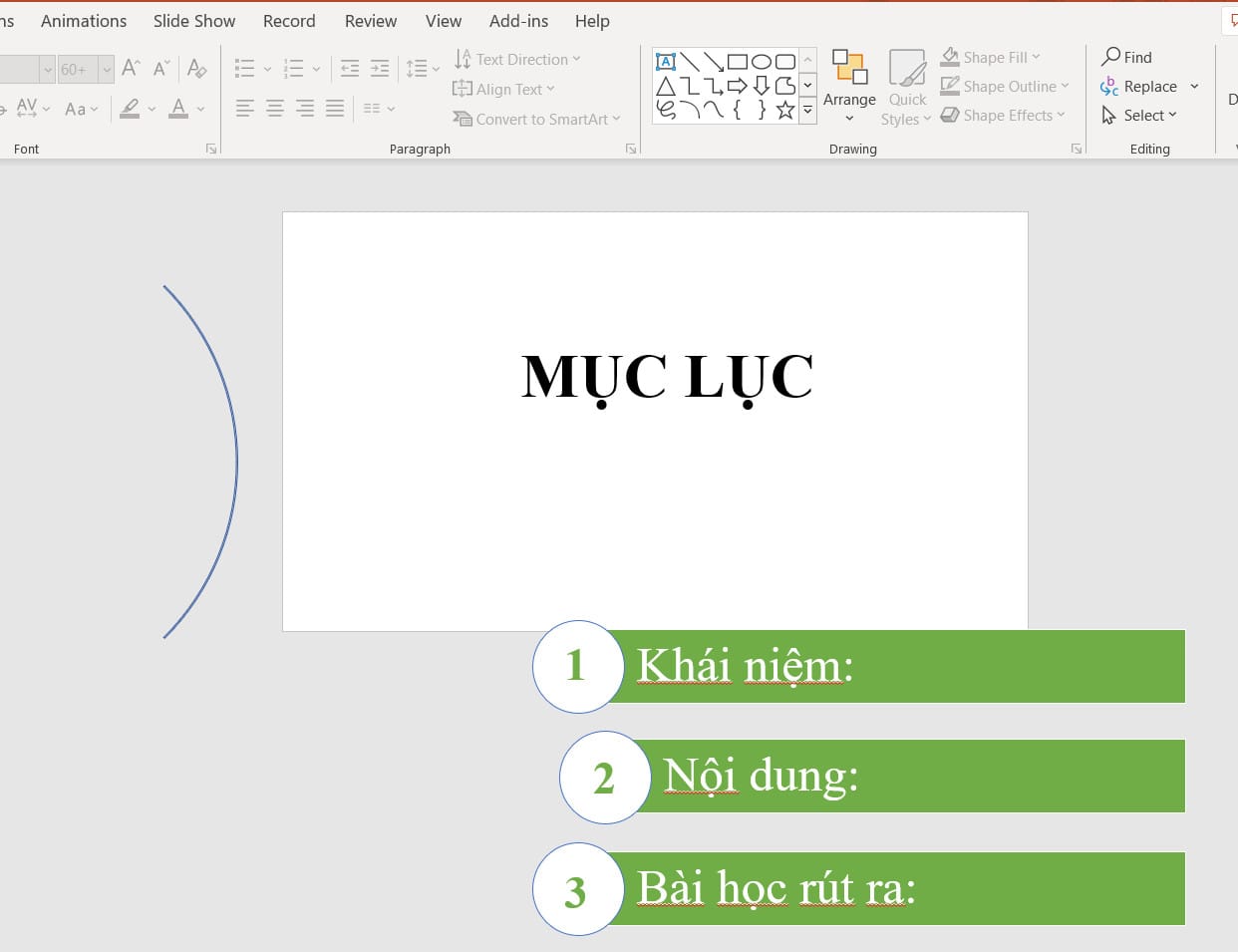Screen dimensions: 1238x952
Task: Select the Isosceles Triangle shape
Action: 666,86
